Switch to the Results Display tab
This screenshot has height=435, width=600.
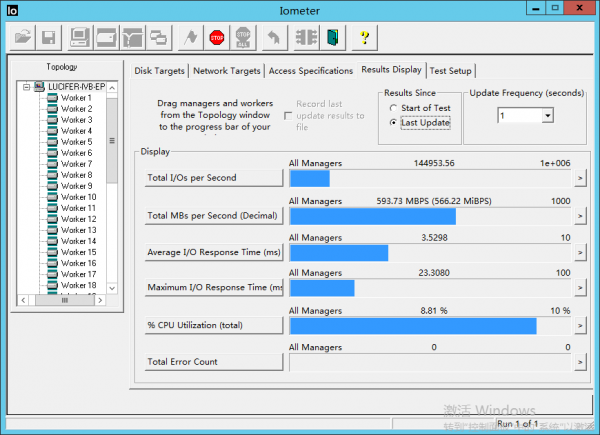[x=391, y=70]
